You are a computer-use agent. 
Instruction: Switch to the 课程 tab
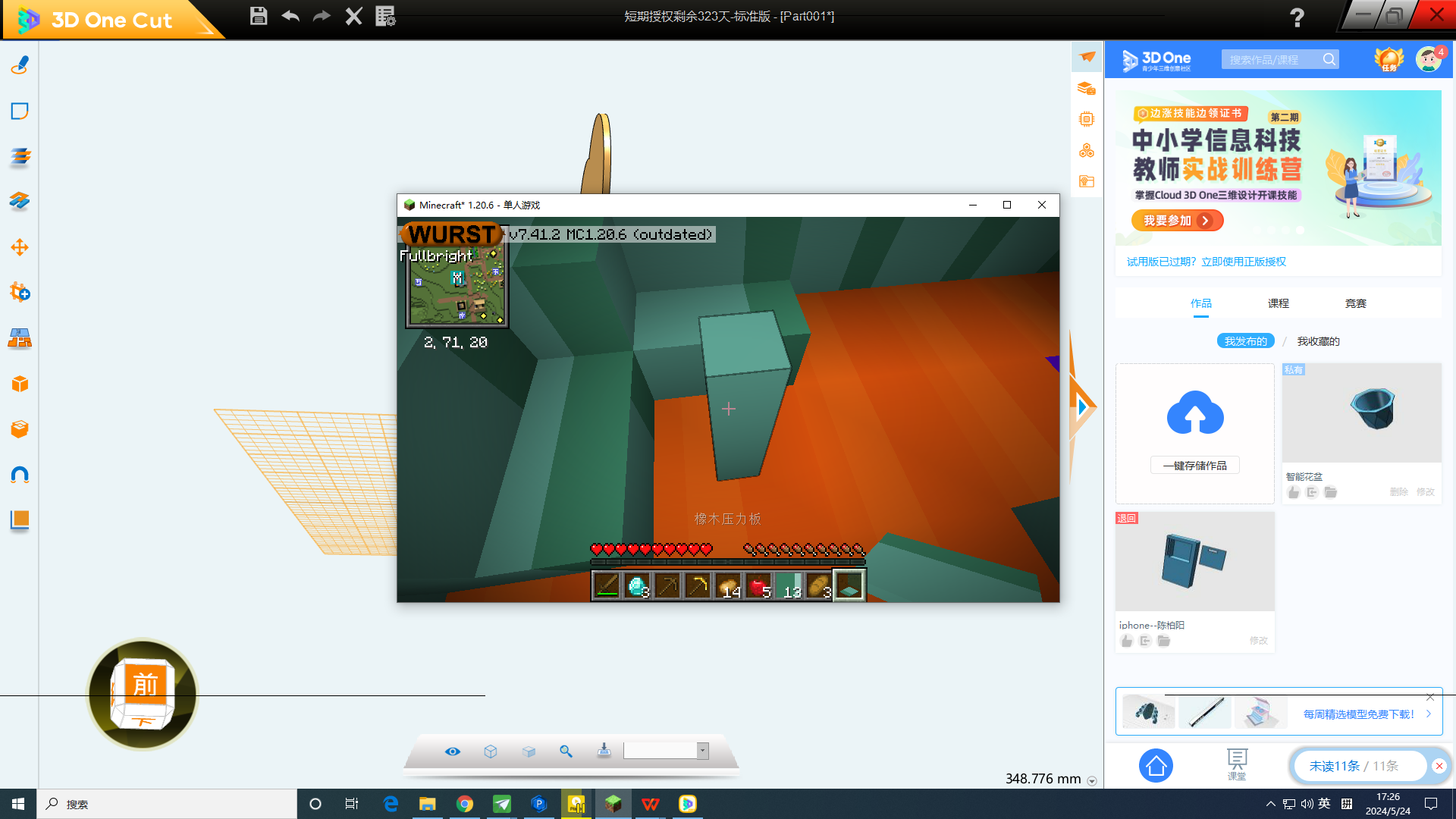click(1278, 303)
